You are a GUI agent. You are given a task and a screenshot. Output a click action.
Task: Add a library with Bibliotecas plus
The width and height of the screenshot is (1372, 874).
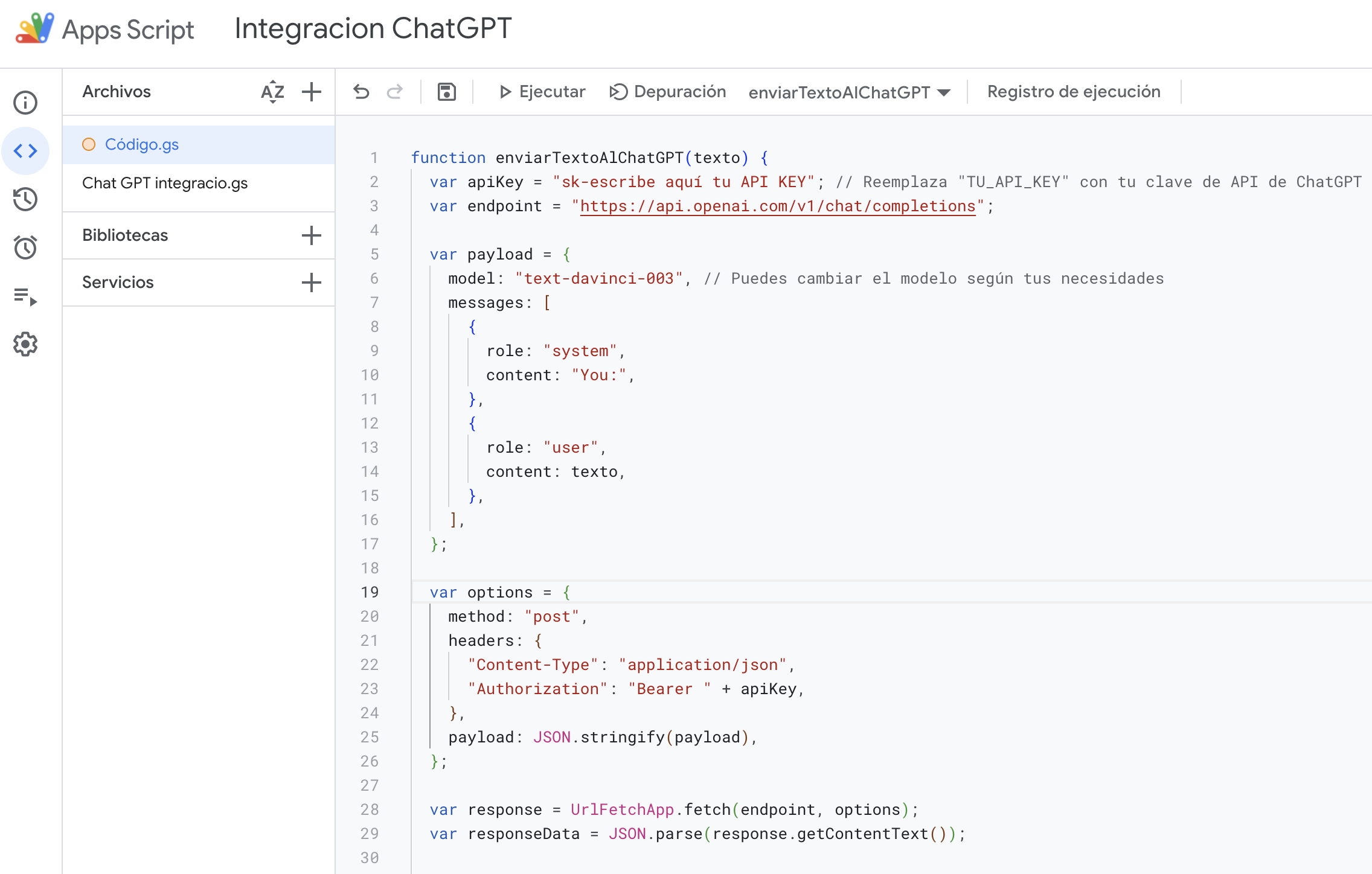(312, 235)
